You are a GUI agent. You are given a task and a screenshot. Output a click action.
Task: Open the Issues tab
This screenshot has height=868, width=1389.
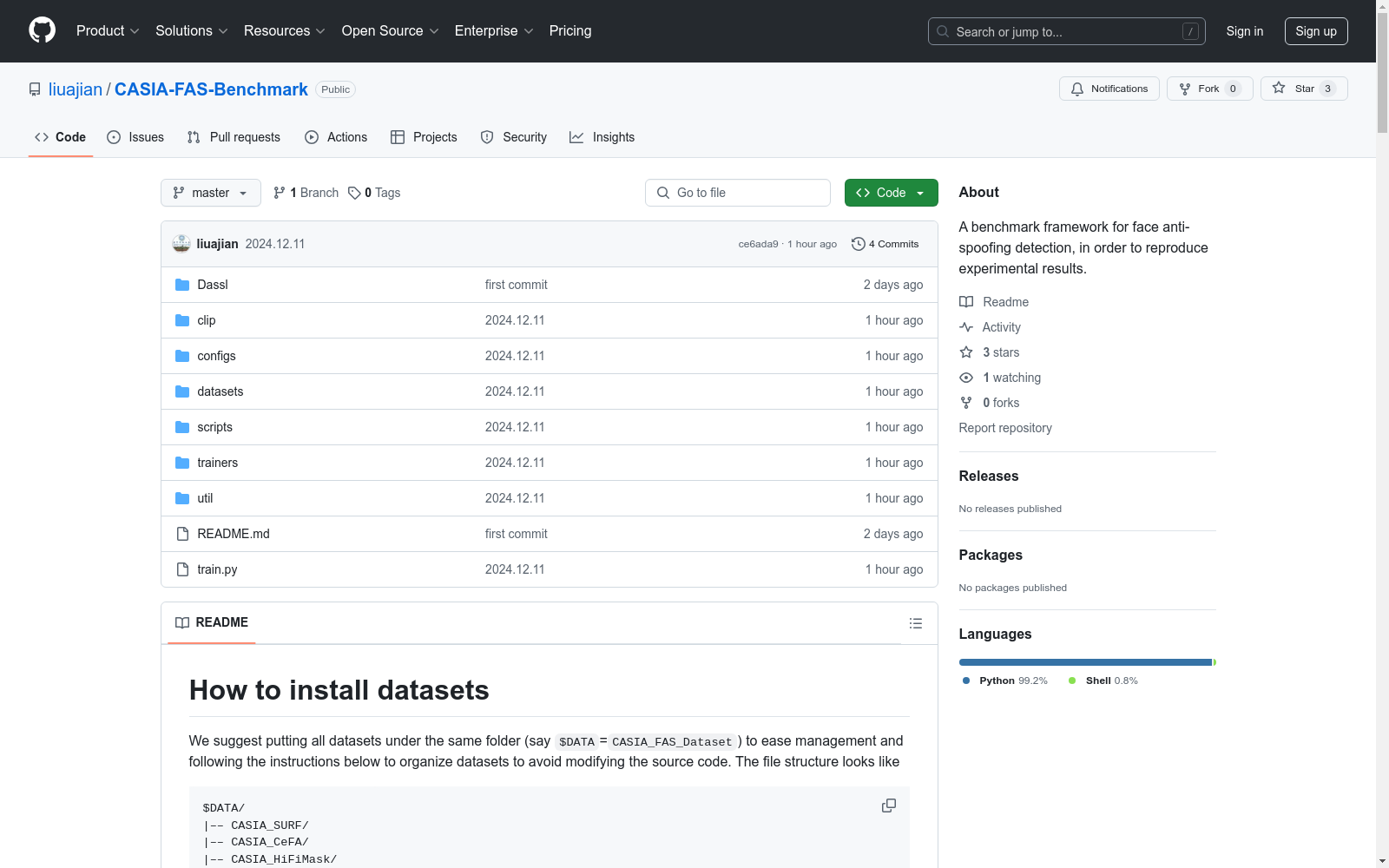coord(135,137)
